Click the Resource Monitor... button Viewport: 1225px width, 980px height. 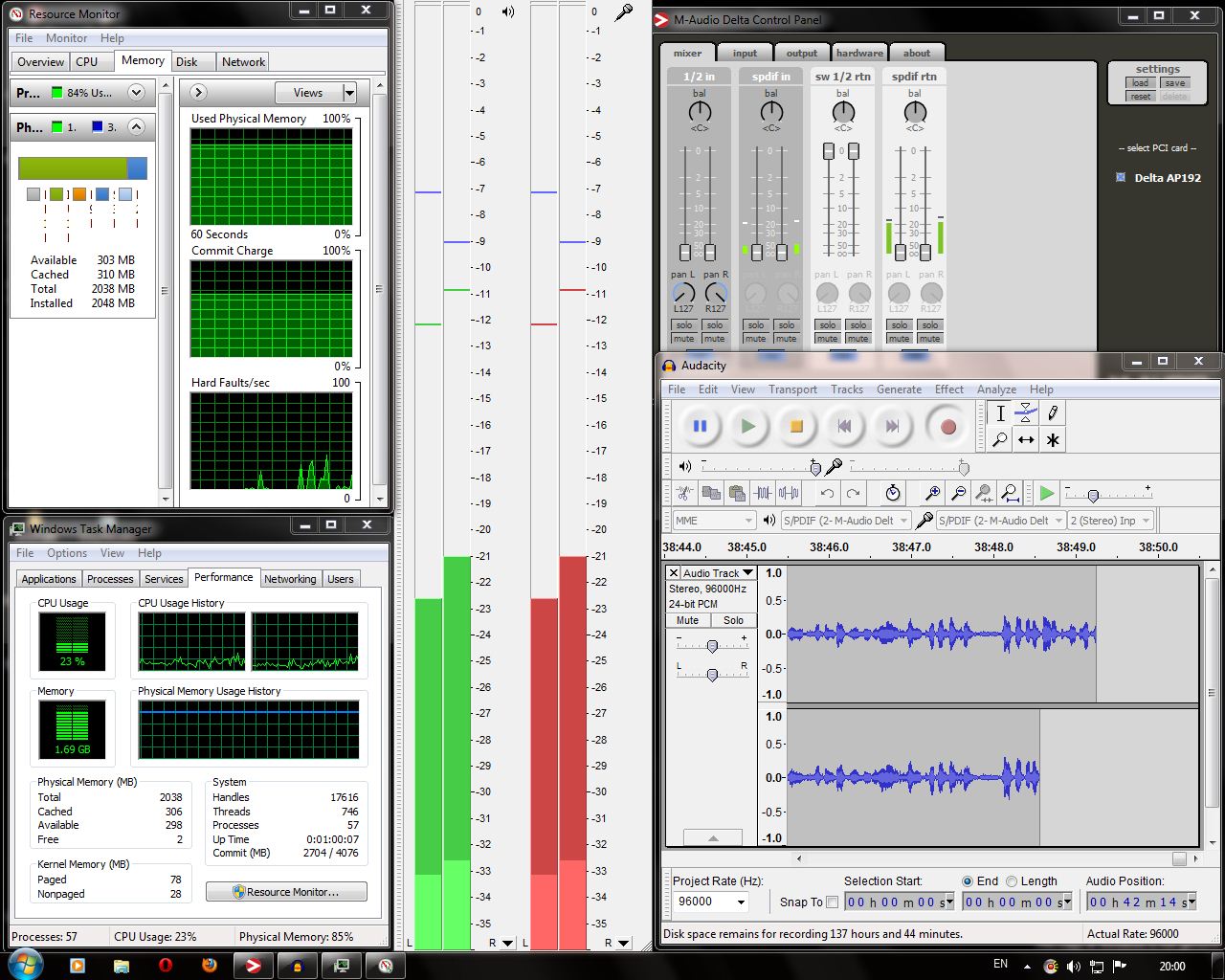pos(286,892)
